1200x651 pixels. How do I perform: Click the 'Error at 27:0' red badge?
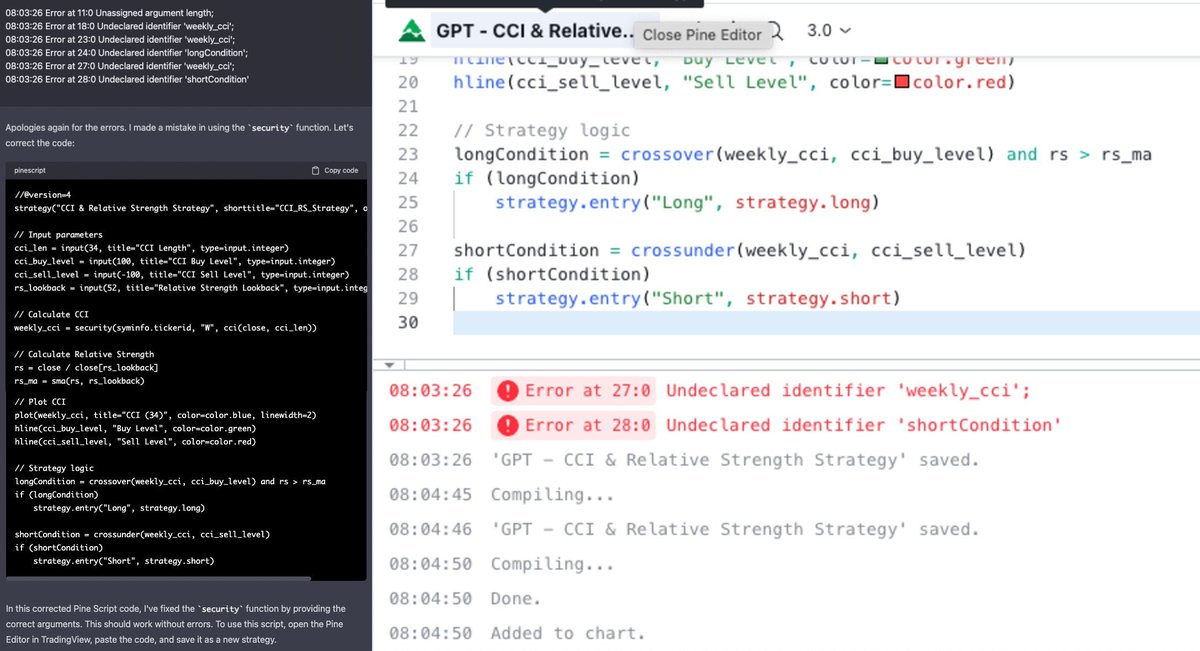tap(573, 390)
